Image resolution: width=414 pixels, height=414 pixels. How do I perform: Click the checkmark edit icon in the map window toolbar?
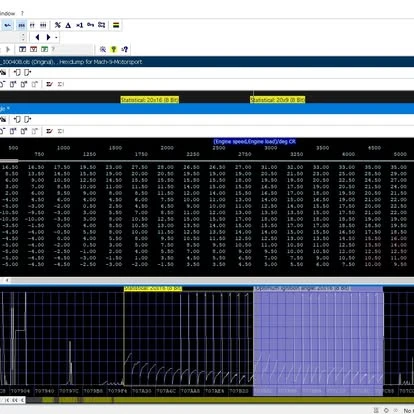(x=49, y=131)
